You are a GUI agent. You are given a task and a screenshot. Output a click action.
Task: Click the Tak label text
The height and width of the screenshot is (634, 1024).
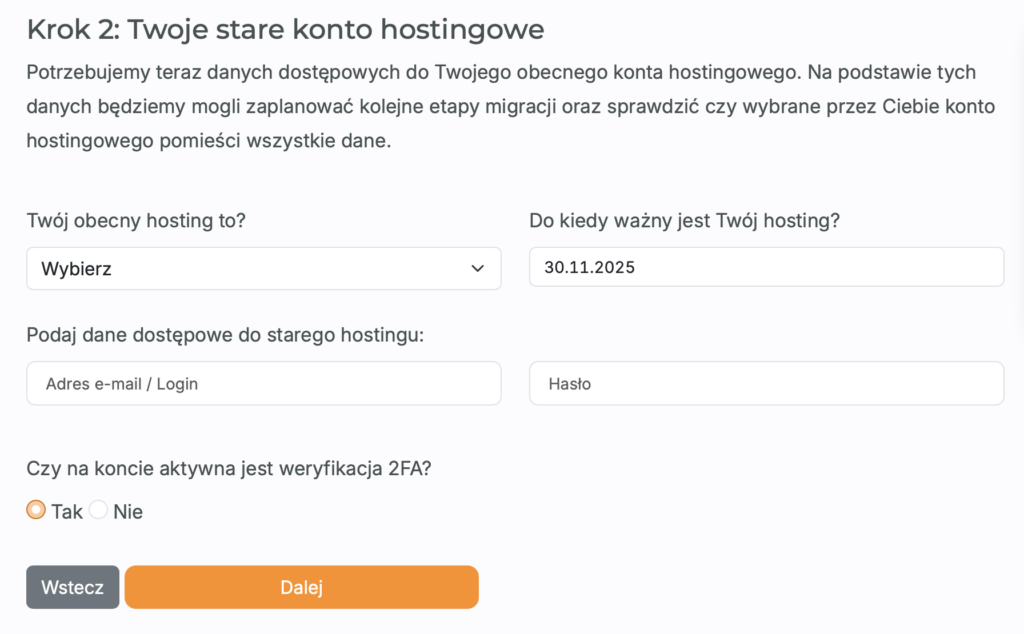[x=67, y=511]
